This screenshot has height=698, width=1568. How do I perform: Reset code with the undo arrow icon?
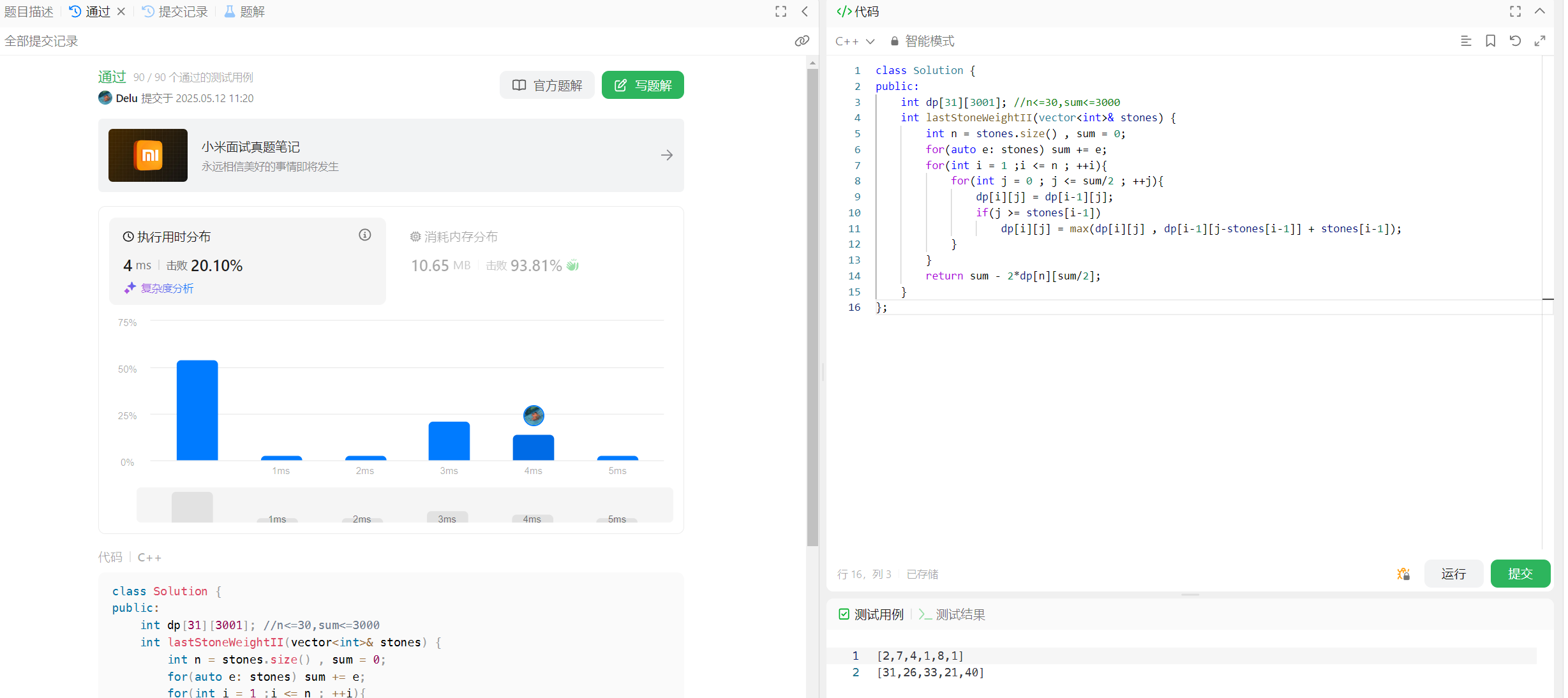(x=1515, y=41)
